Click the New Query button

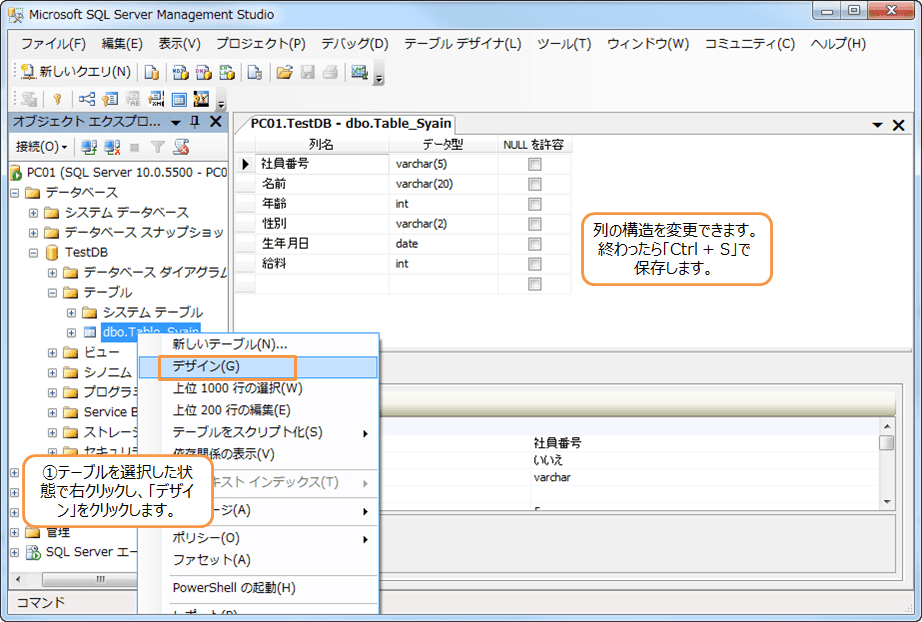(75, 72)
